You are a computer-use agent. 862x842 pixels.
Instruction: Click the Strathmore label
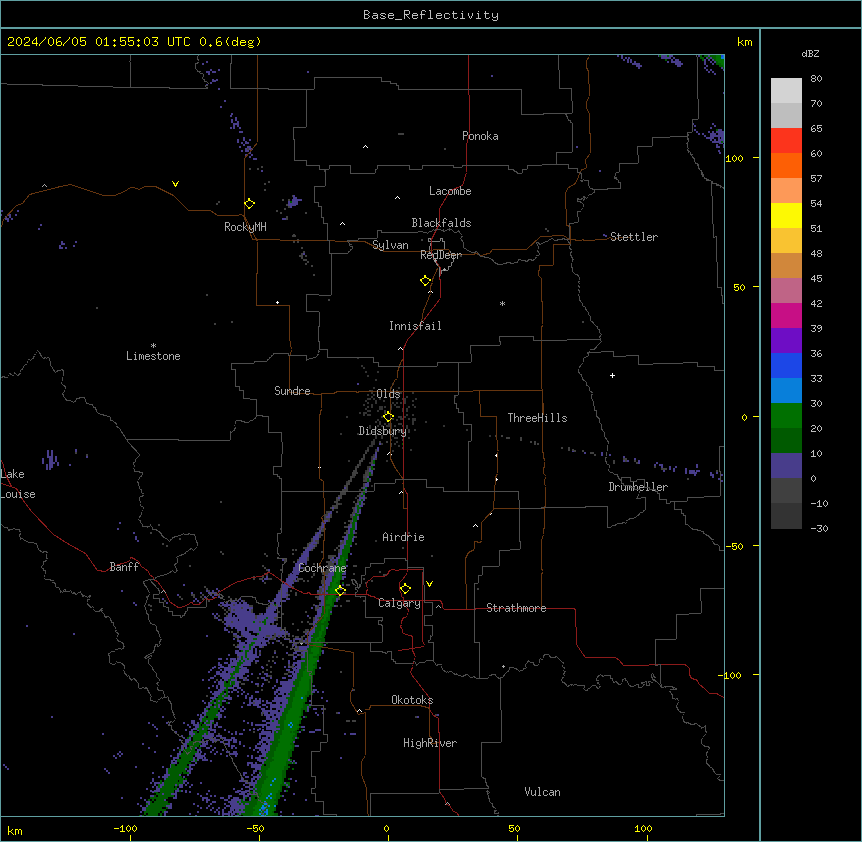(516, 608)
